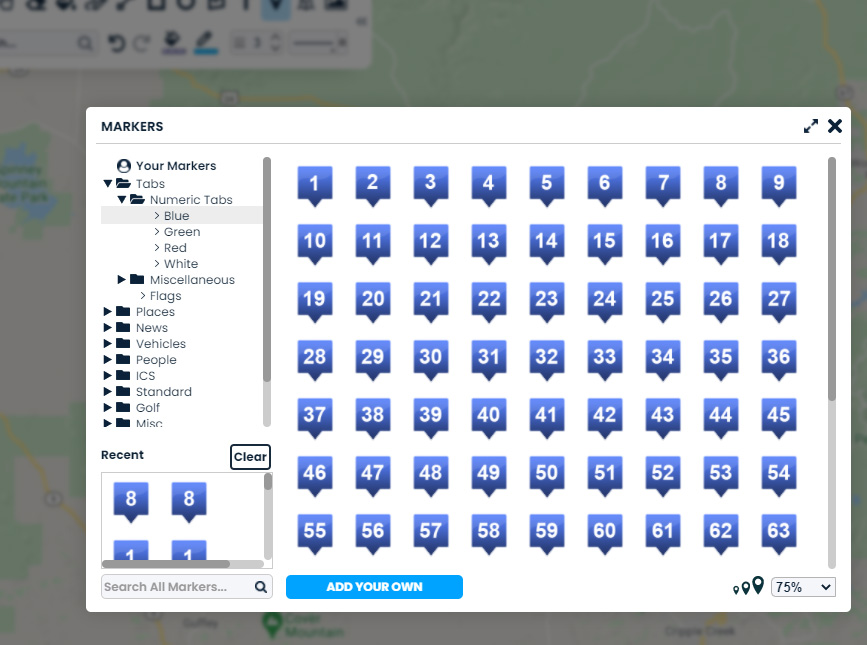Select blue marker number 50
Screen dimensions: 867x645
coord(546,475)
